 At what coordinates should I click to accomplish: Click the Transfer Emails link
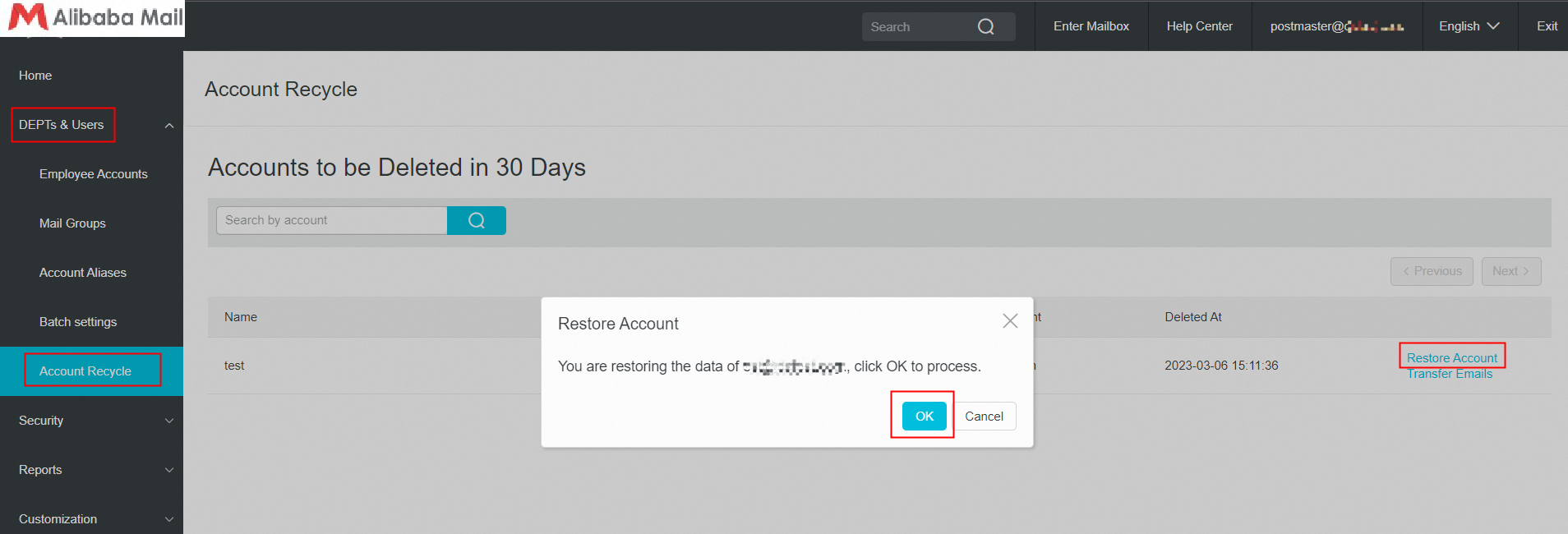coord(1449,375)
